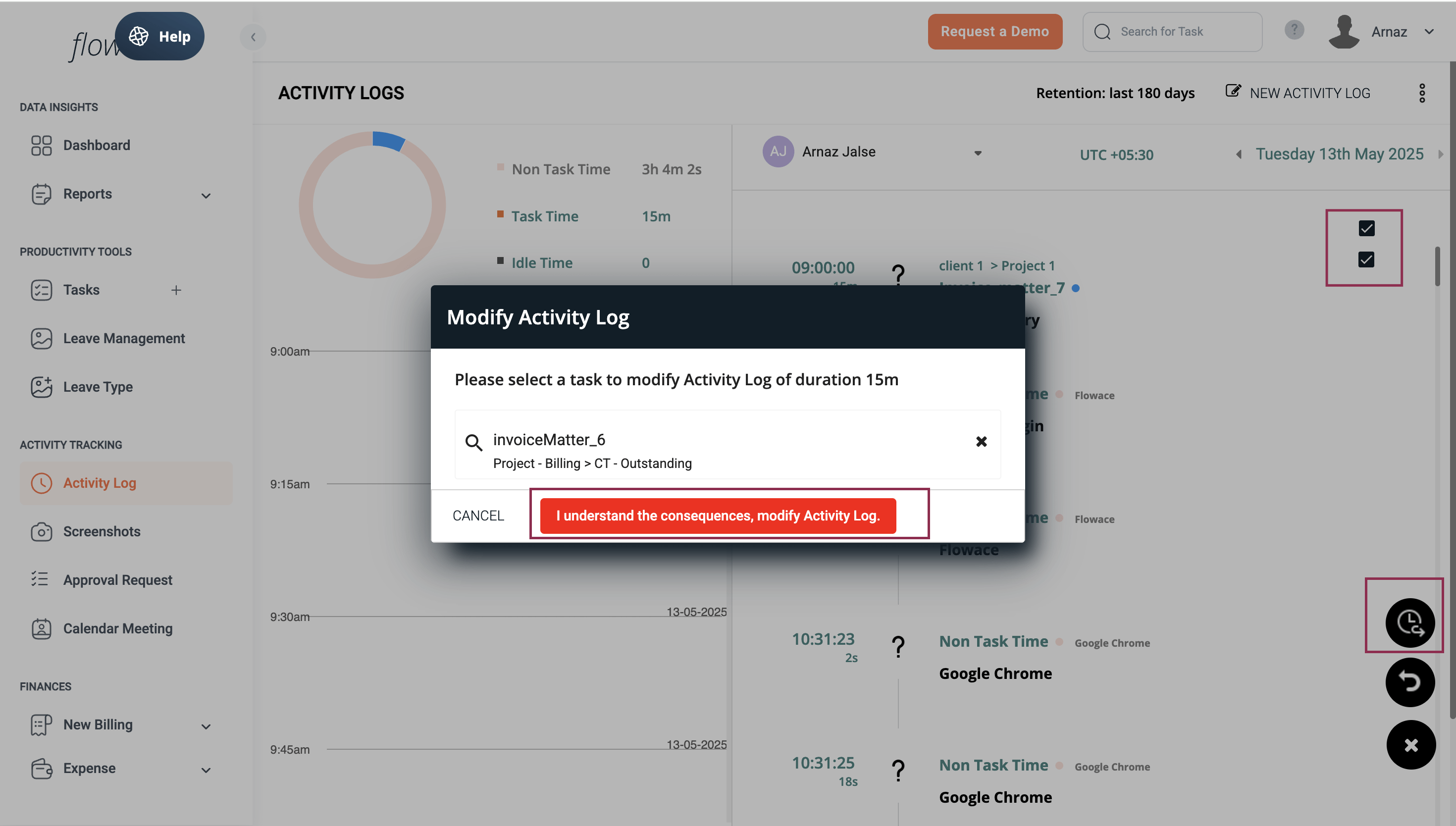The width and height of the screenshot is (1456, 826).
Task: Clear selected task invoiceMatter_6
Action: point(981,441)
